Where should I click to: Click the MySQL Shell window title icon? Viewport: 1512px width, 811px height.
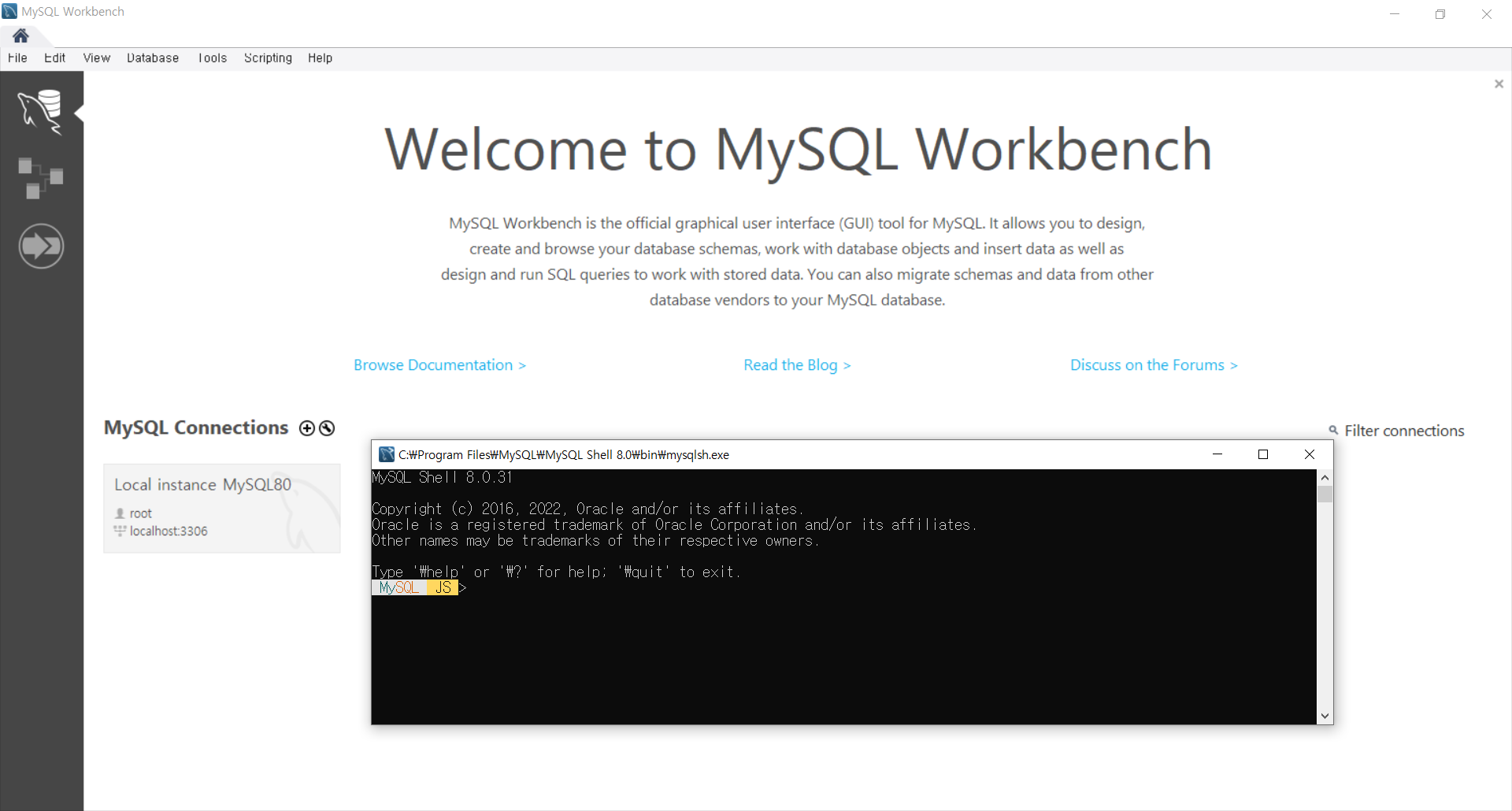click(x=387, y=454)
